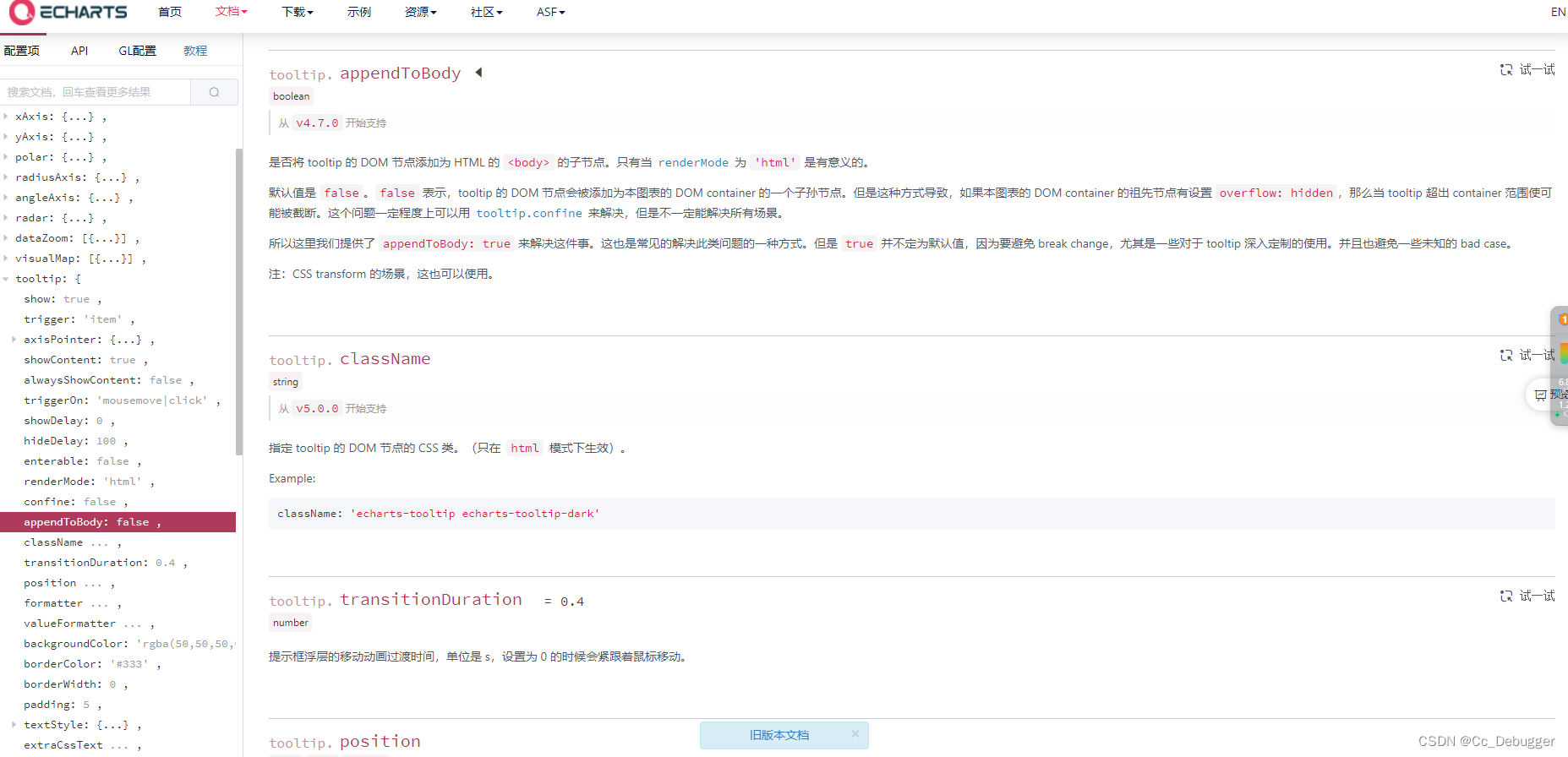Expand the textStyle tree node
The height and width of the screenshot is (757, 1568).
[14, 725]
